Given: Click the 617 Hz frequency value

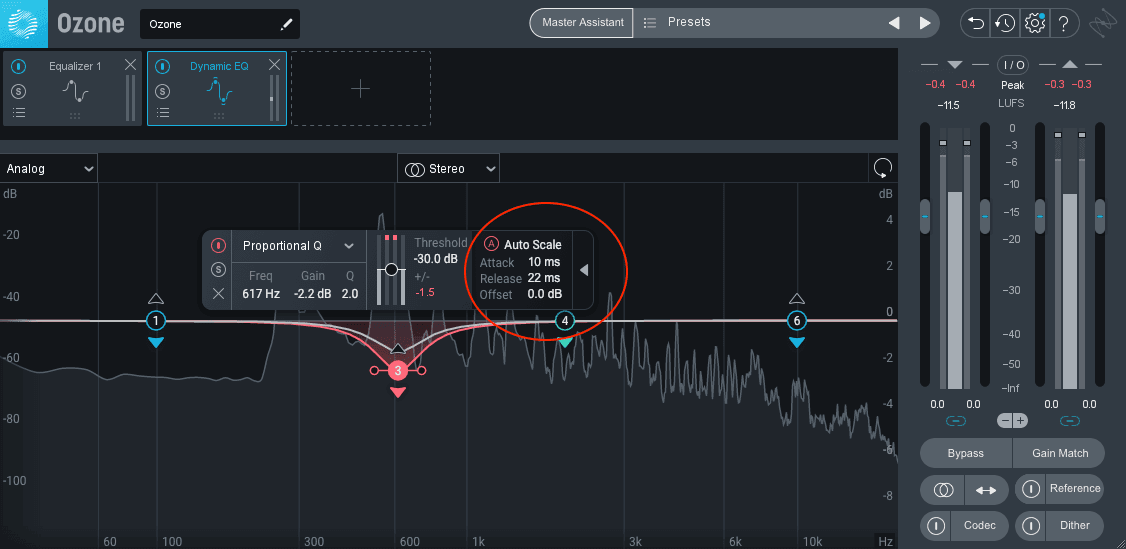Looking at the screenshot, I should tap(261, 294).
